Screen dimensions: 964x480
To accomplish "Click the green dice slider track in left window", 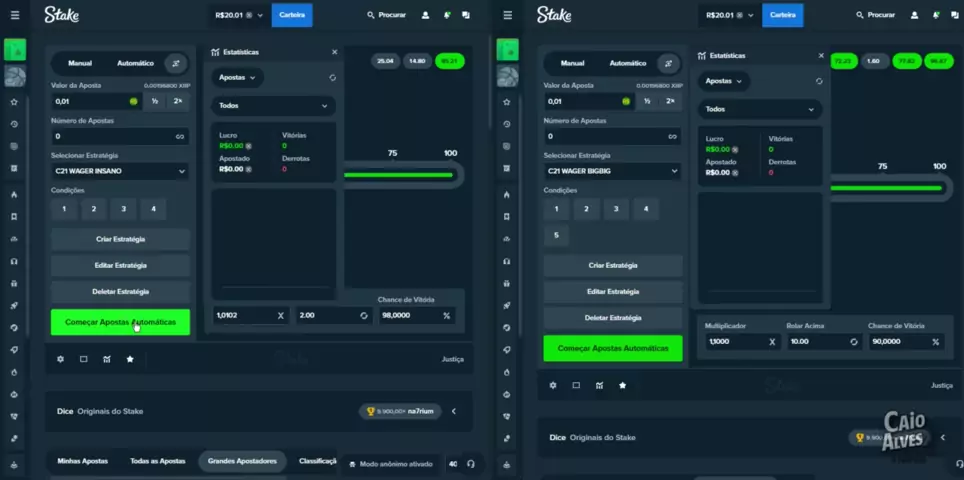I will [400, 175].
